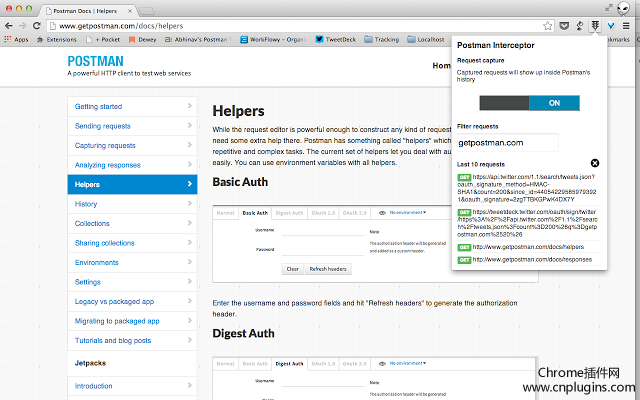Screen dimensions: 640x400
Task: Open the Extensions bookmark
Action: [x=57, y=40]
